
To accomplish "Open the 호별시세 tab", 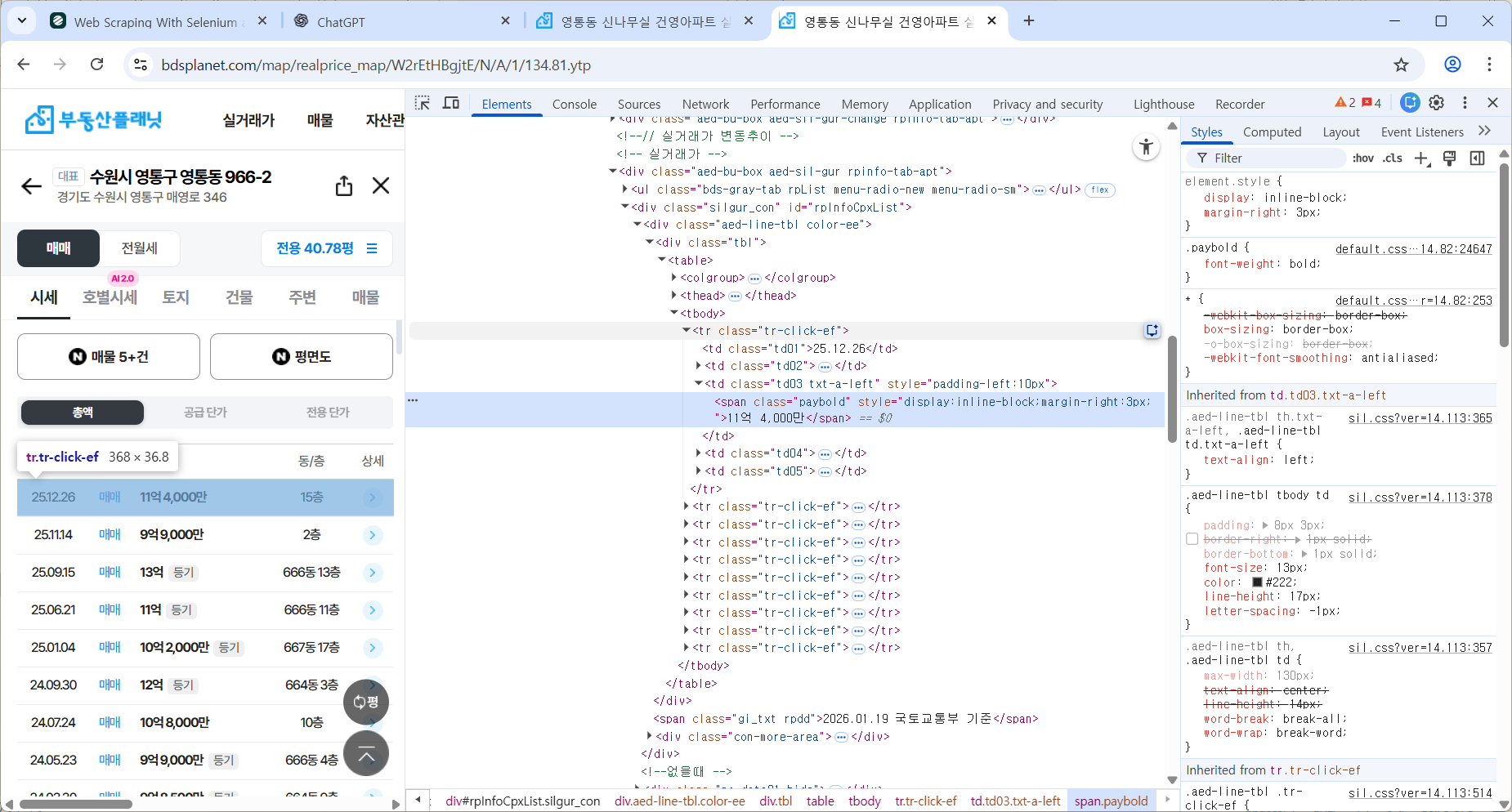I will 110,297.
